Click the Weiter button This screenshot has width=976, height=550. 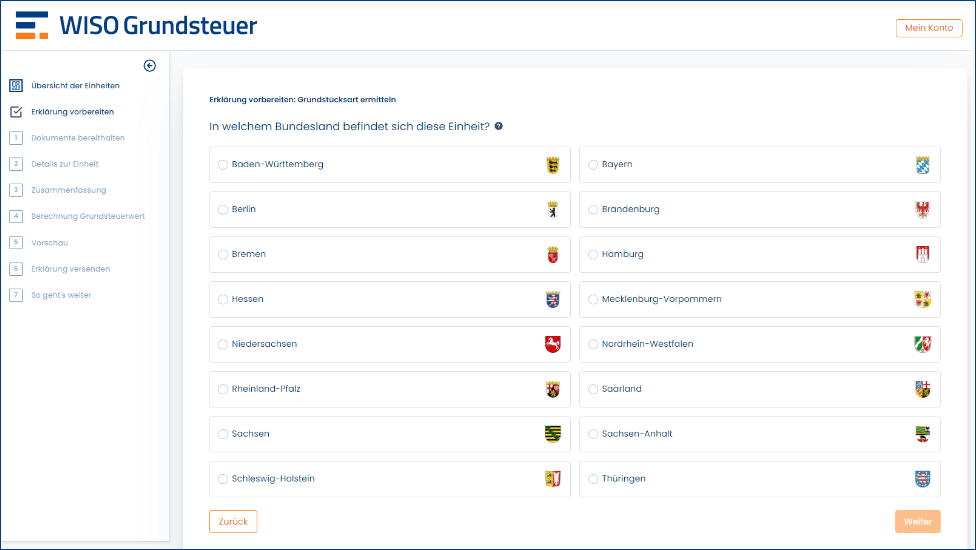(x=917, y=521)
